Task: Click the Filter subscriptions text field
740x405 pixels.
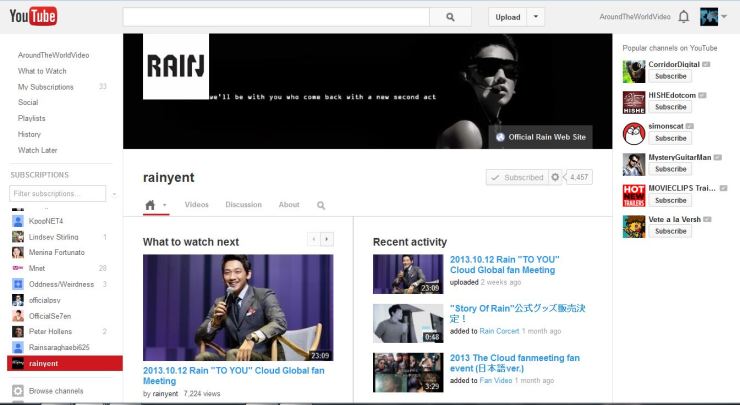Action: [x=57, y=194]
